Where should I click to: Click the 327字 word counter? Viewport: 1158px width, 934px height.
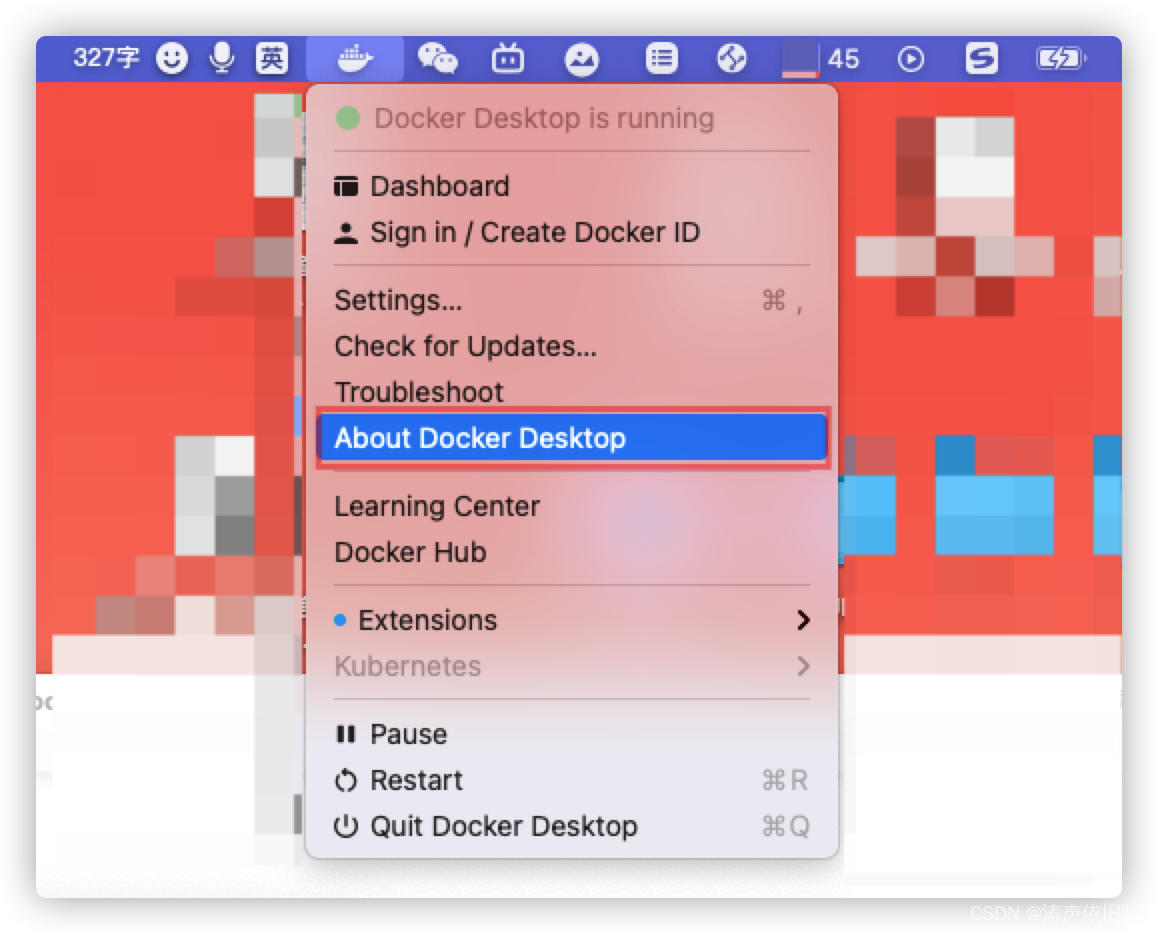(x=106, y=58)
